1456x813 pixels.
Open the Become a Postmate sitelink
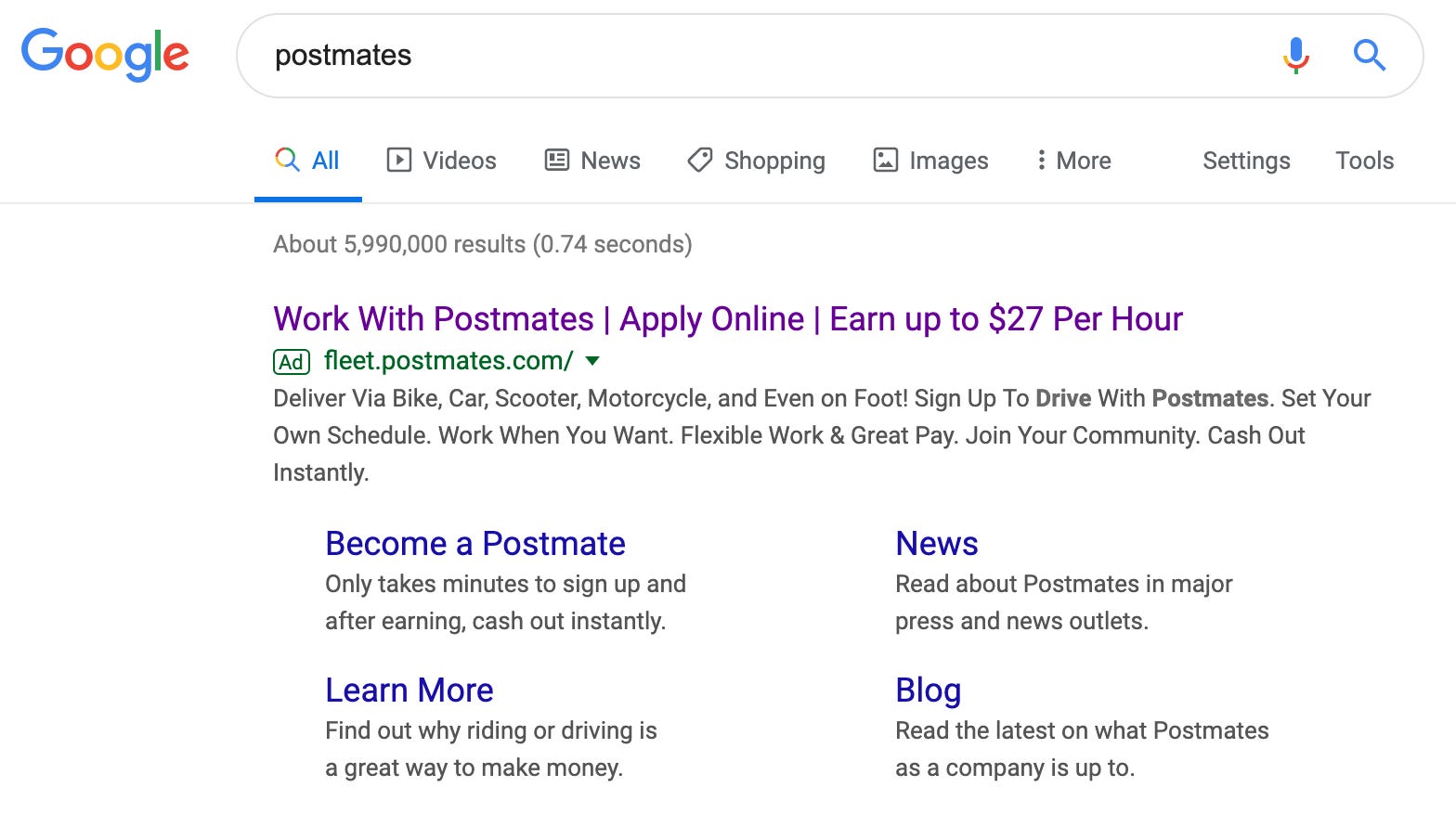475,543
